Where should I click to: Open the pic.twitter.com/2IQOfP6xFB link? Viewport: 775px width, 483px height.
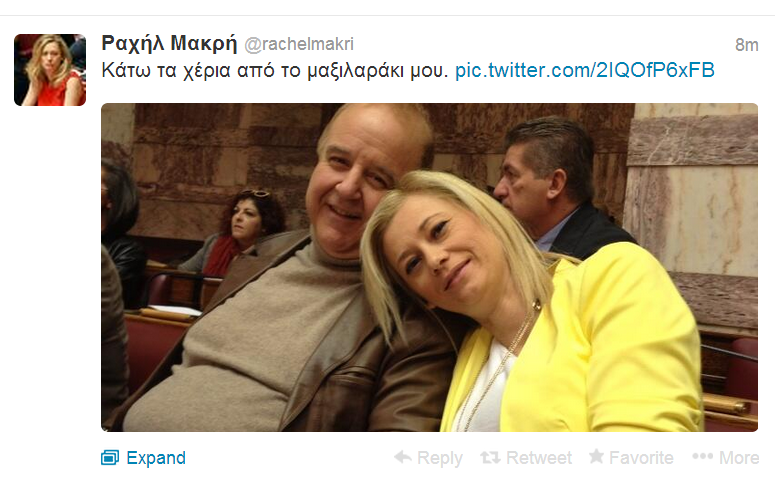[x=585, y=70]
